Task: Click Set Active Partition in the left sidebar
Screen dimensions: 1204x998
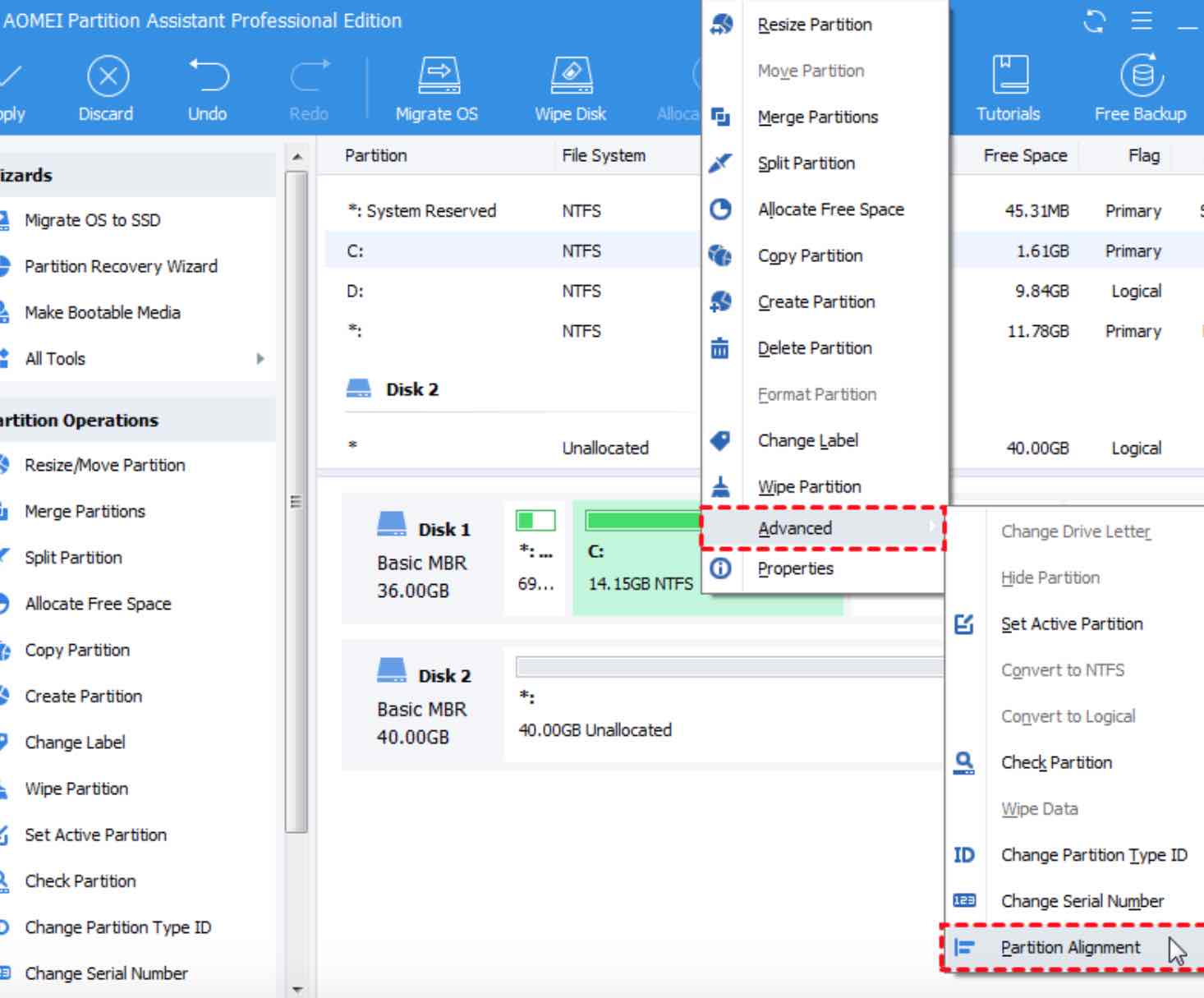Action: coord(96,835)
